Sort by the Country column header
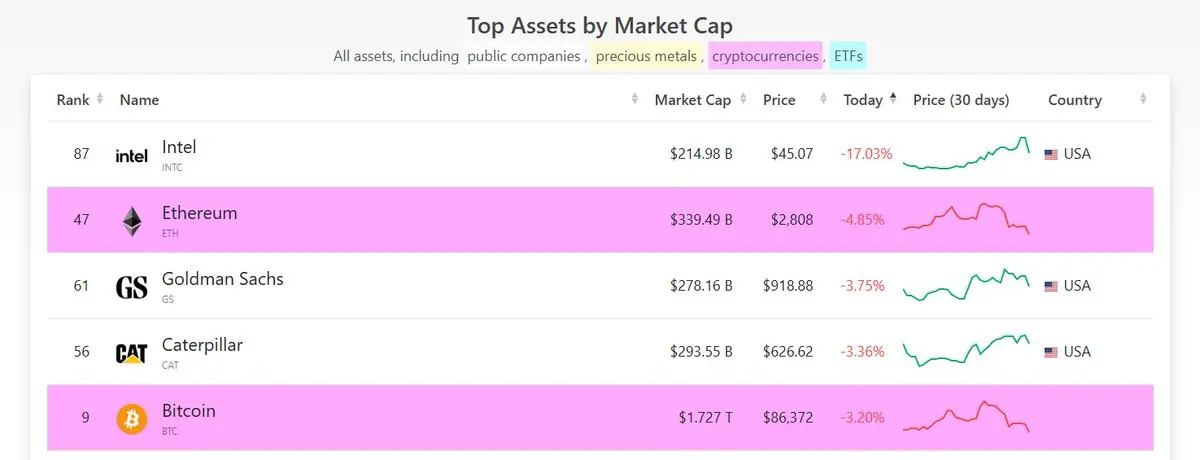 [x=1075, y=100]
